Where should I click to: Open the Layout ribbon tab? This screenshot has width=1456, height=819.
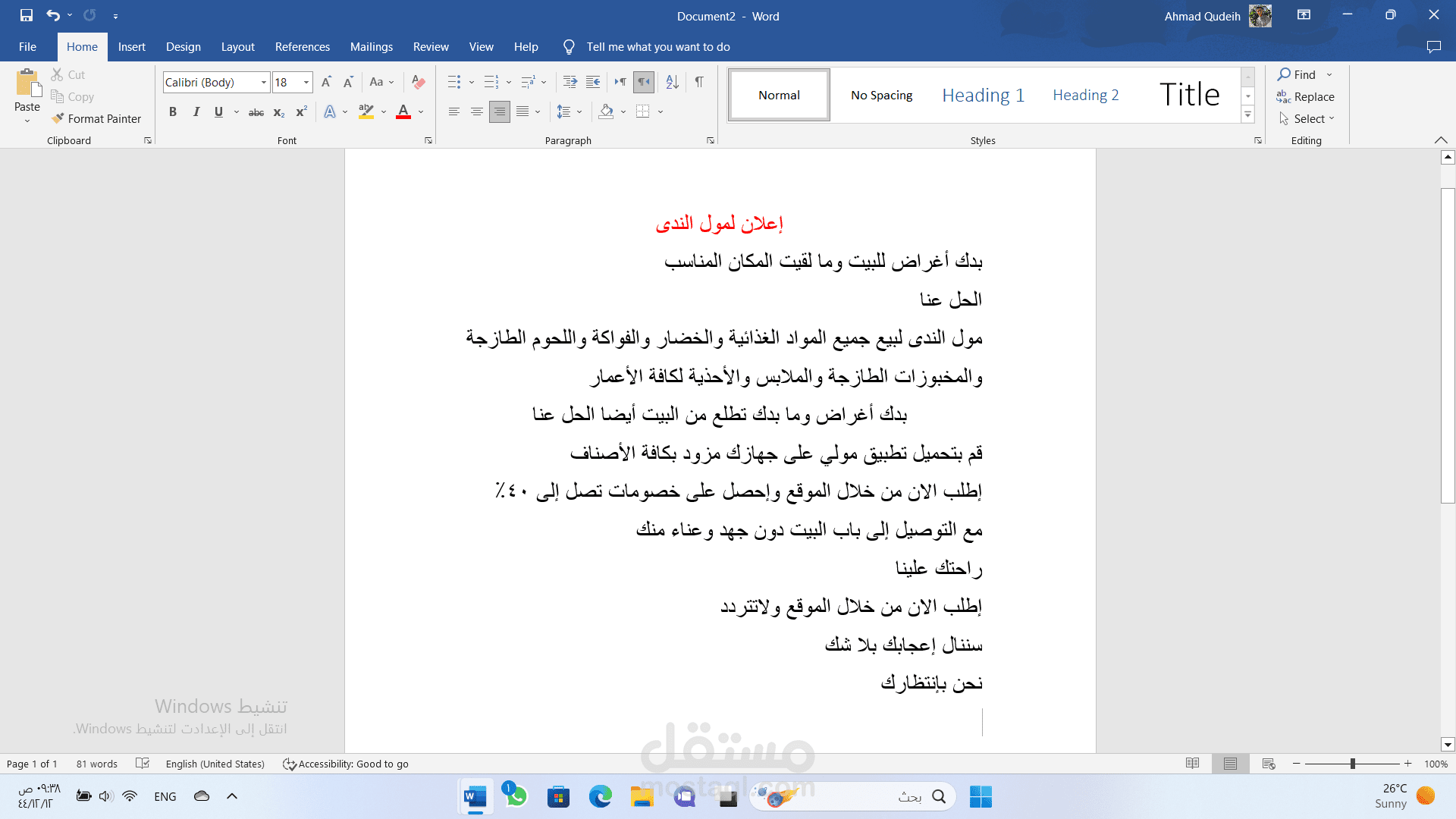click(x=237, y=47)
